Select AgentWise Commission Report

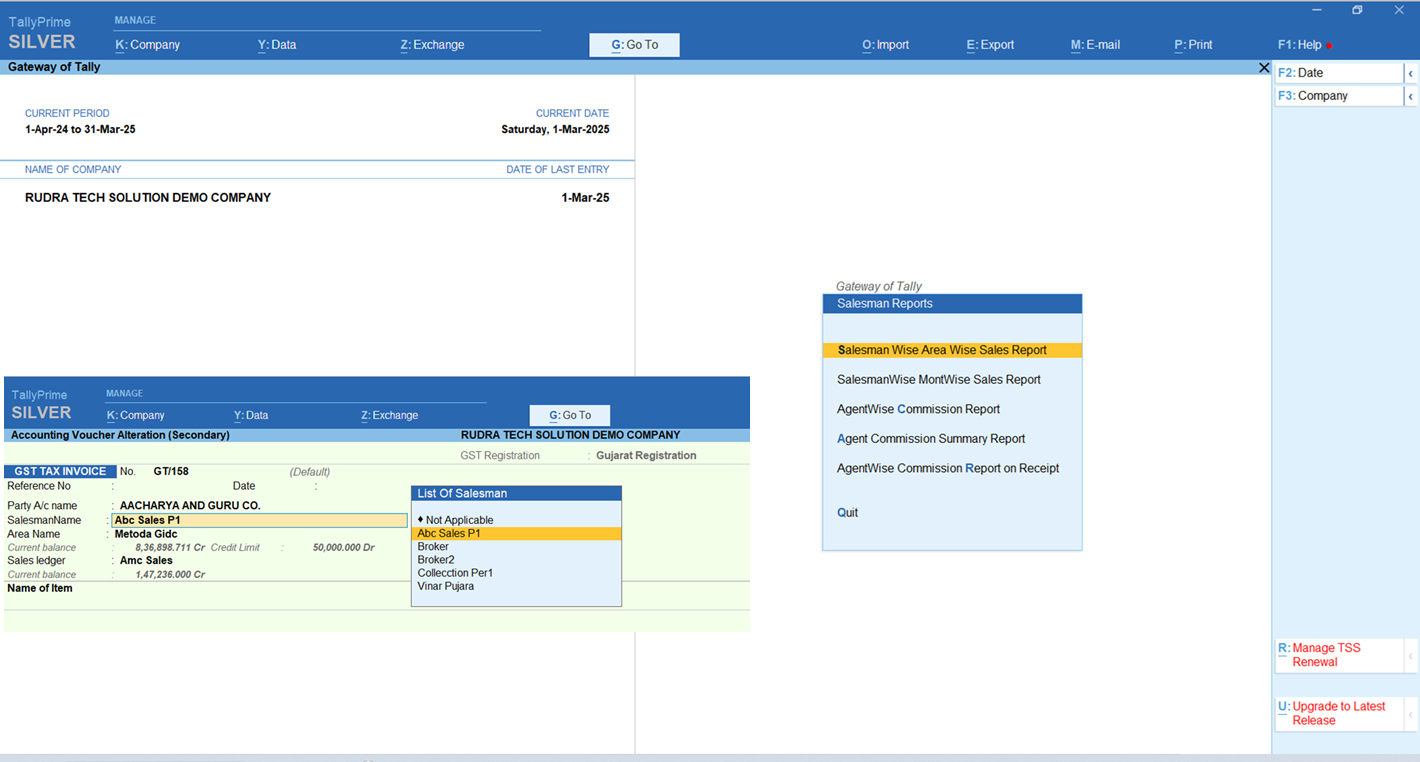(918, 409)
